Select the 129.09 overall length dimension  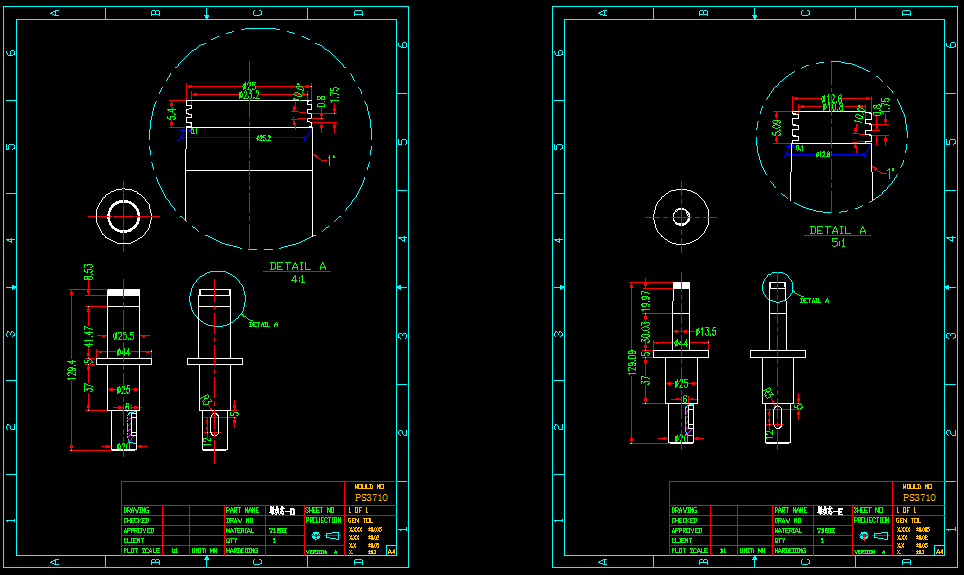(632, 363)
